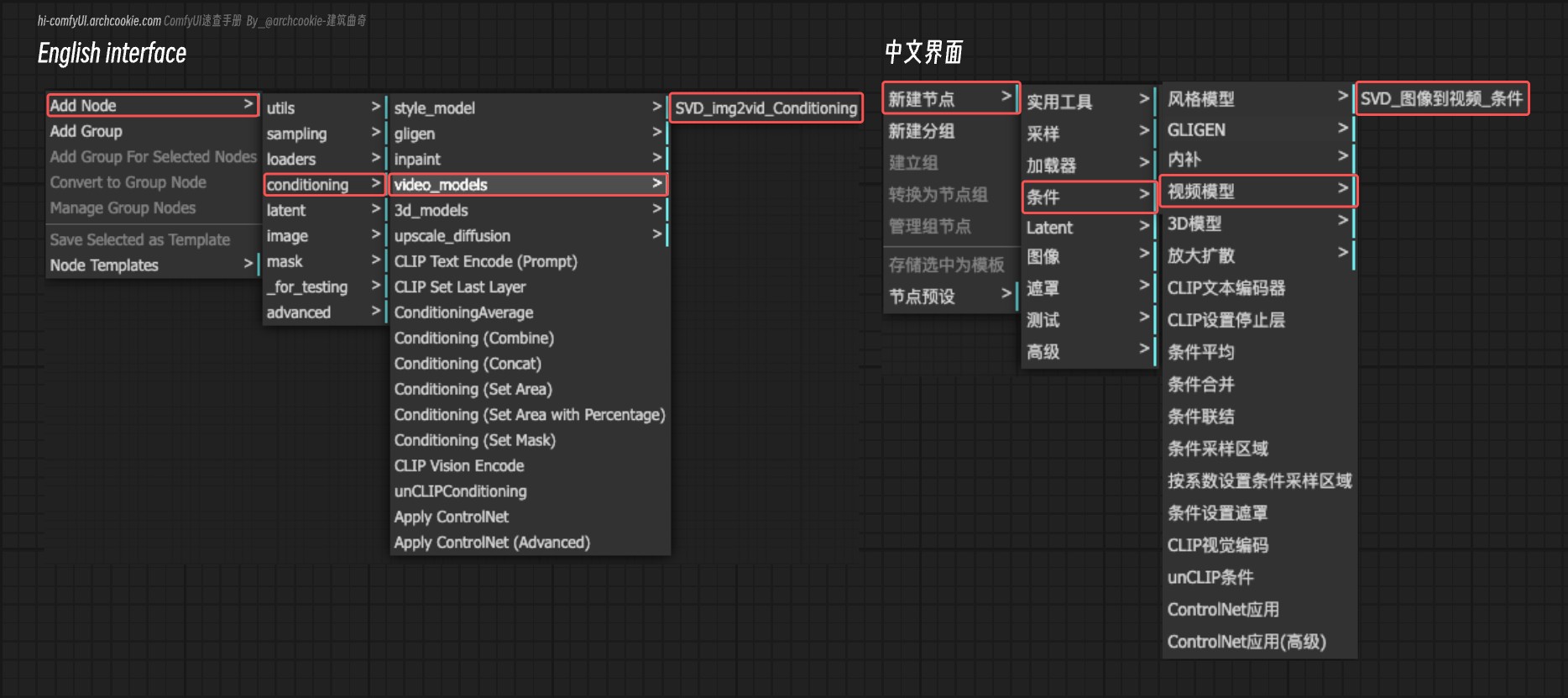Open the Add Node submenu
Viewport: 1568px width, 698px height.
coord(152,105)
